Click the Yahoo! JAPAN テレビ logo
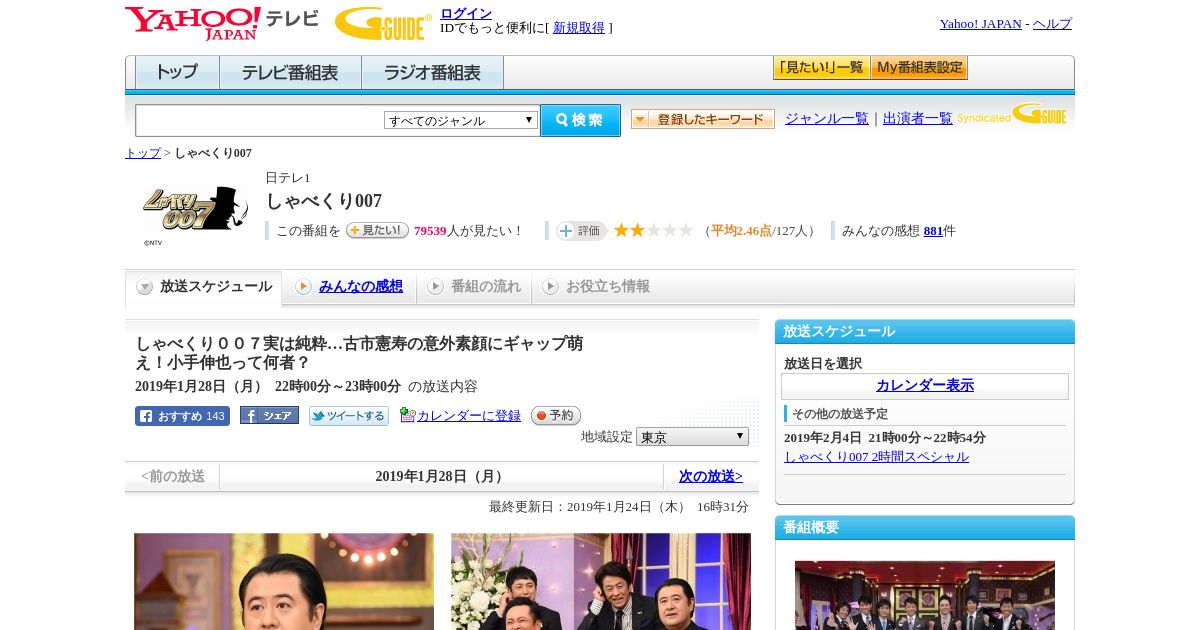 pos(222,23)
